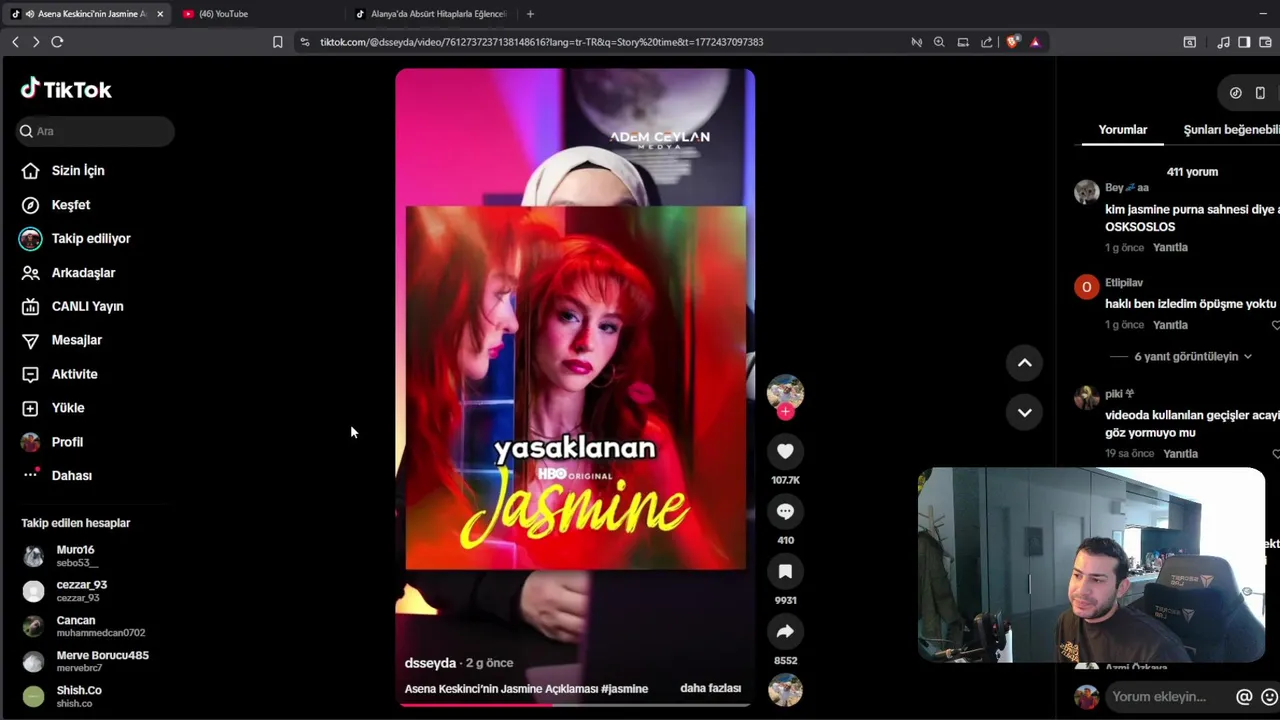Go to next video with down chevron
Screen dimensions: 1280x720
pyautogui.click(x=1024, y=412)
